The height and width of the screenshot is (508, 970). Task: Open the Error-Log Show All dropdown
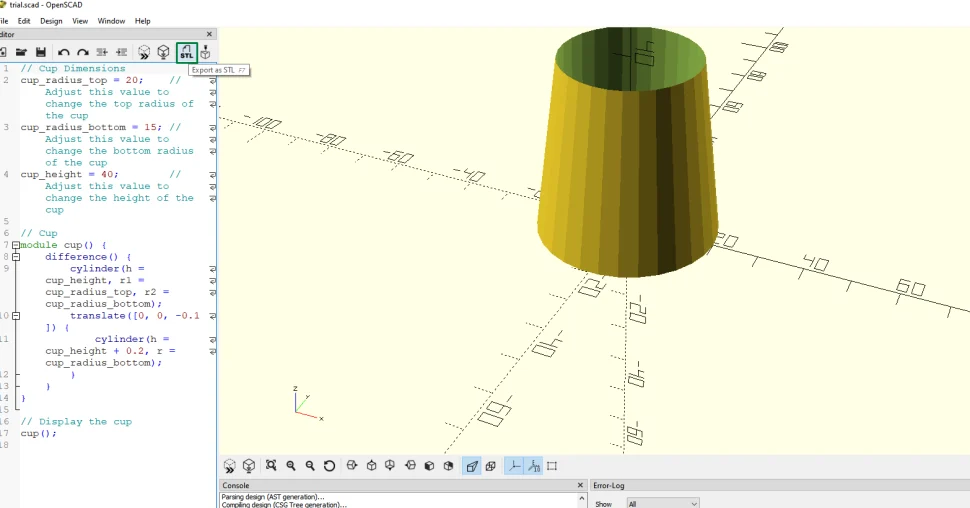coord(663,504)
